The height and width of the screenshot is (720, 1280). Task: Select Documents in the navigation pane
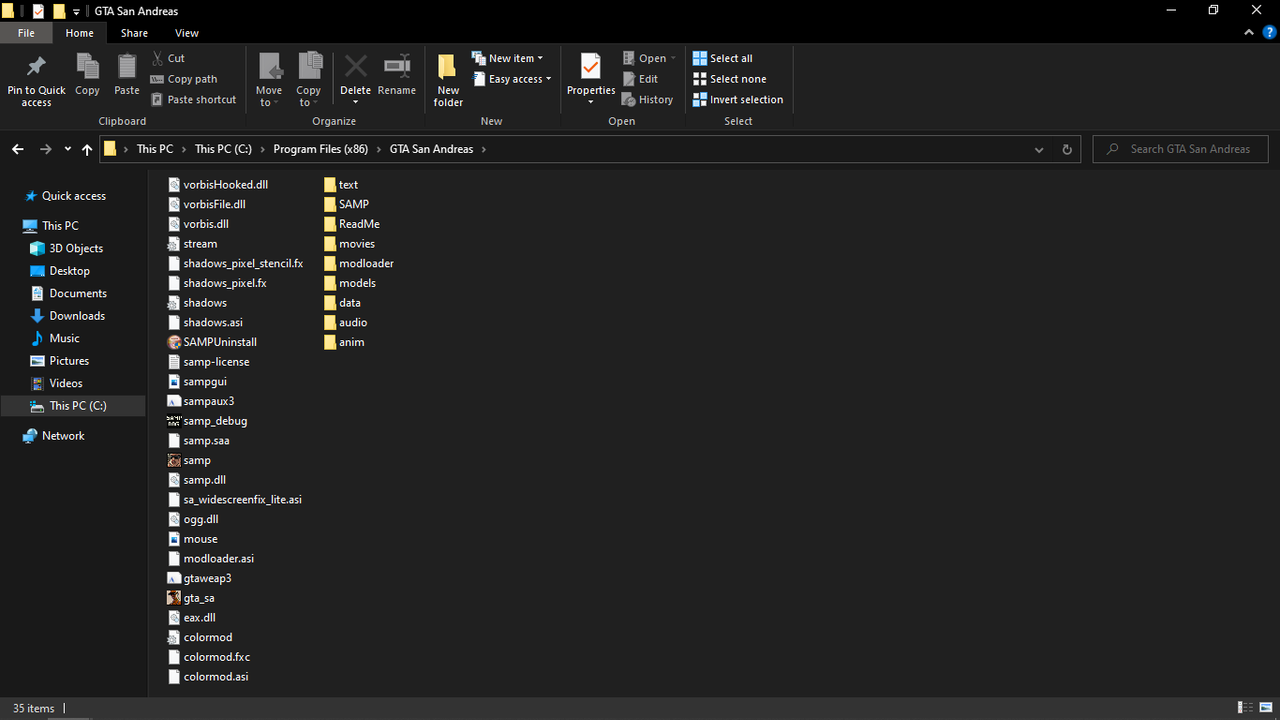coord(78,293)
